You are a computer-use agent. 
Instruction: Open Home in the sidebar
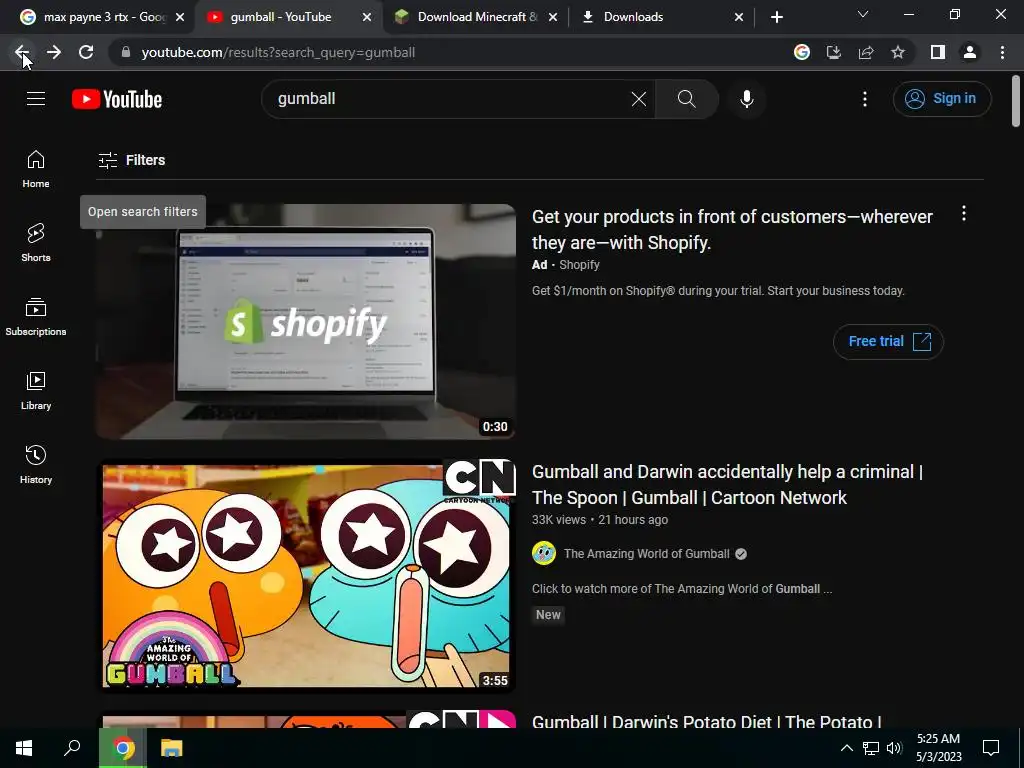pyautogui.click(x=36, y=169)
